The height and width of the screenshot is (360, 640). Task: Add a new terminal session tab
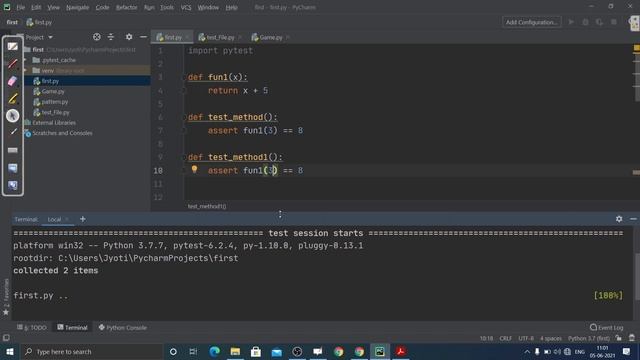[x=82, y=219]
